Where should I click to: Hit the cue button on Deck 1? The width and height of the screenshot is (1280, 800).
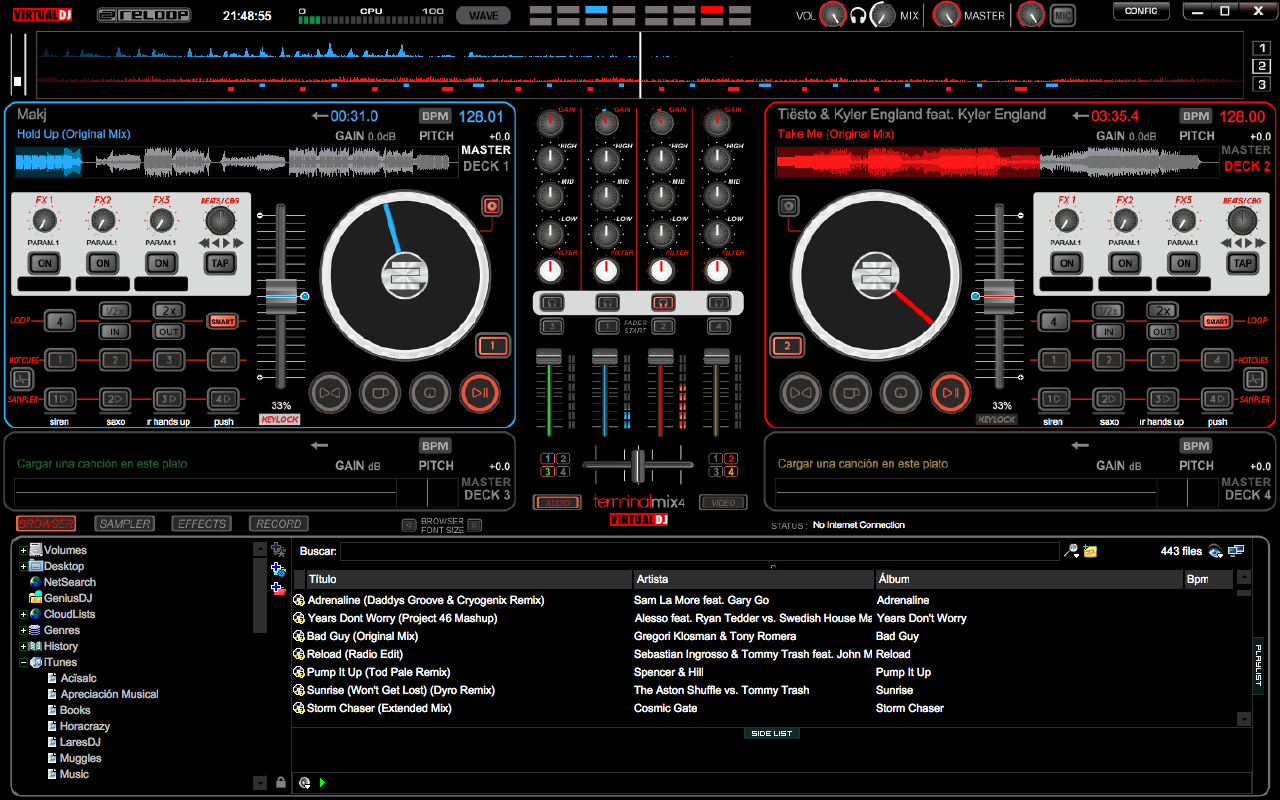click(x=430, y=393)
